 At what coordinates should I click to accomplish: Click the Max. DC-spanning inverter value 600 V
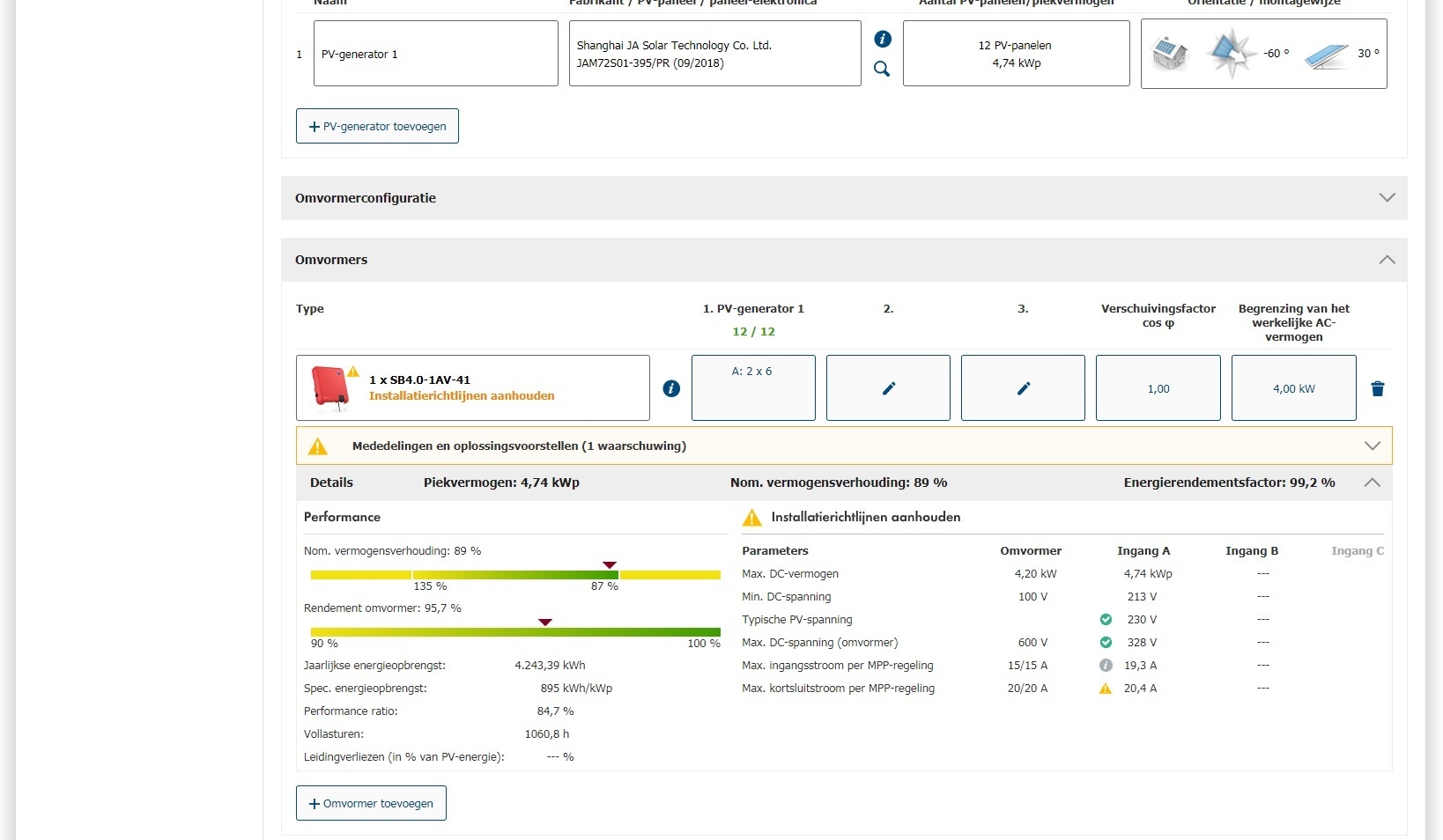pyautogui.click(x=1032, y=643)
